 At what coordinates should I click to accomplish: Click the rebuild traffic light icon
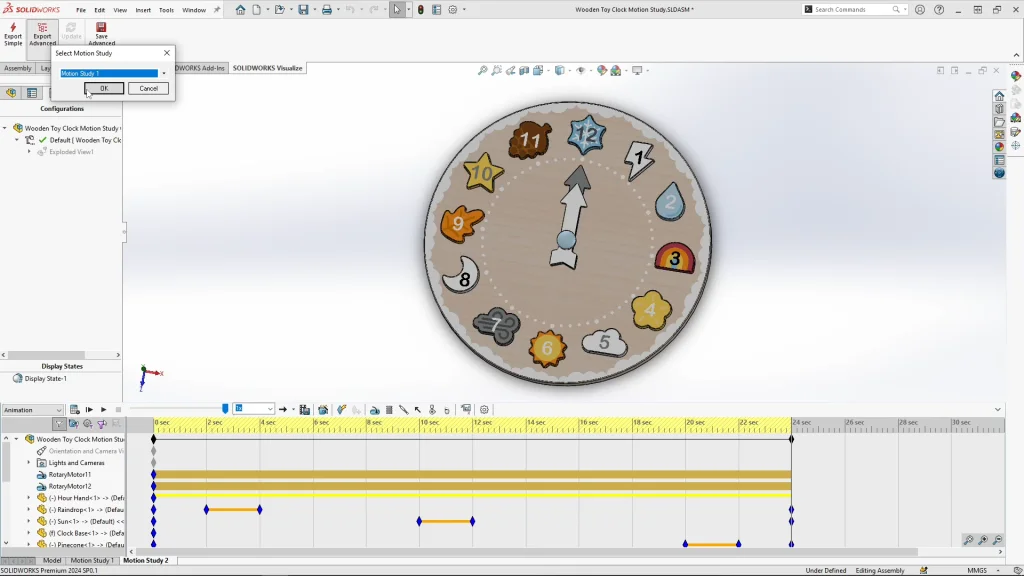pos(420,10)
